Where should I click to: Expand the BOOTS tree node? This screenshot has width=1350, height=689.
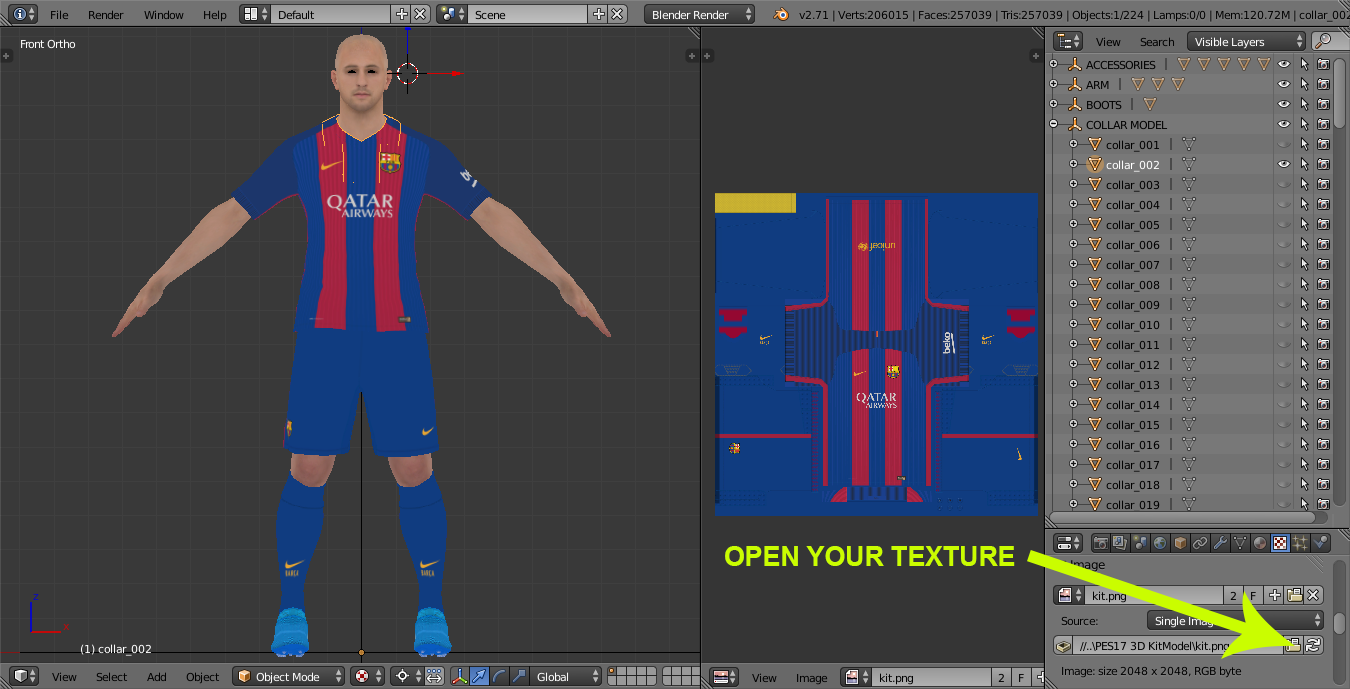click(1053, 105)
